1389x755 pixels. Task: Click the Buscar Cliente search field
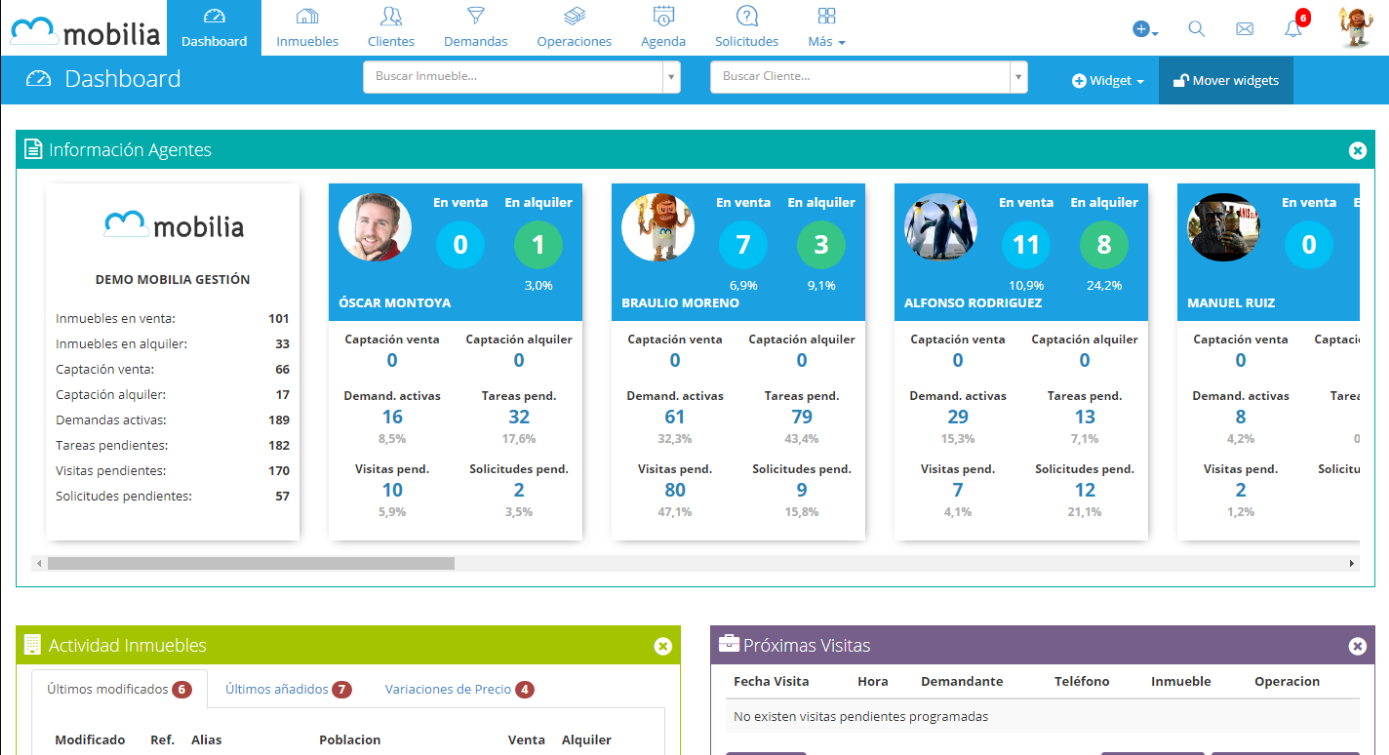[858, 77]
